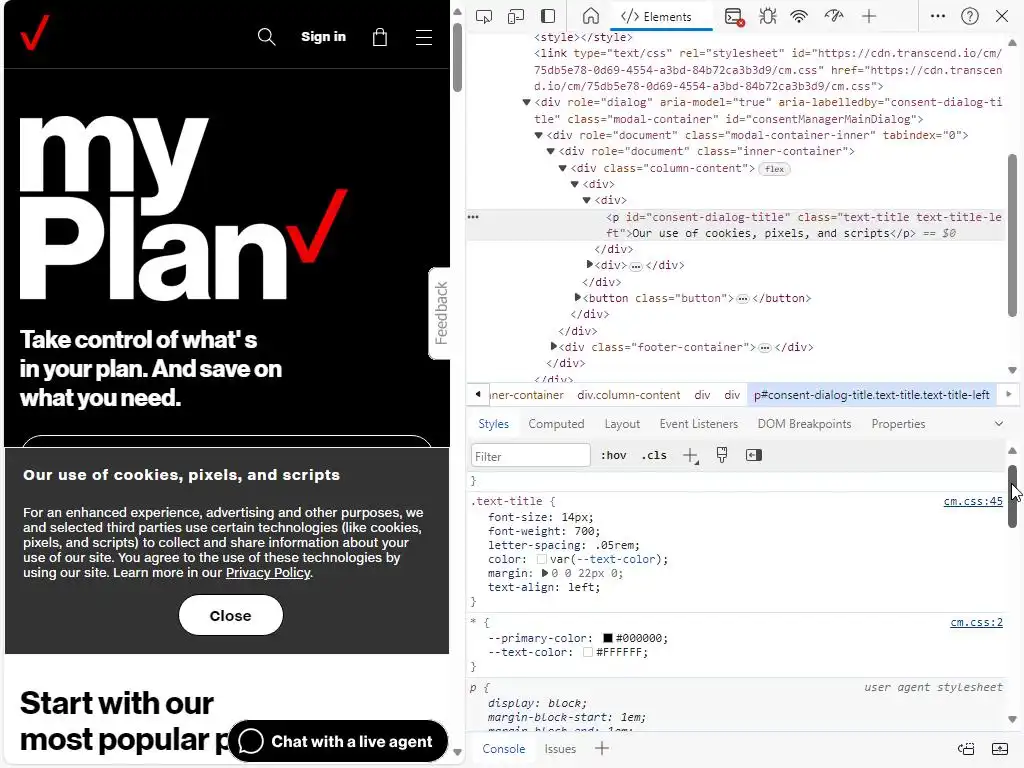Expand collapsed div ellipsis below title

636,266
